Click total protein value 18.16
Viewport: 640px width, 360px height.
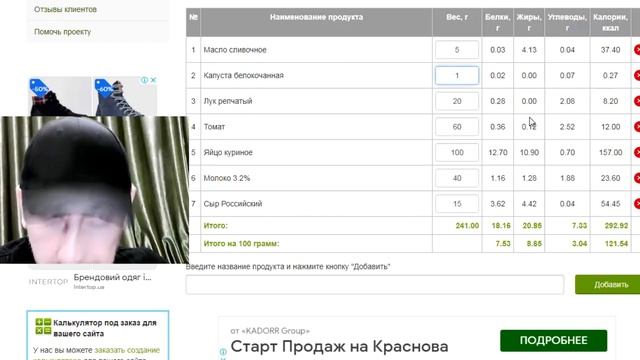tap(501, 225)
